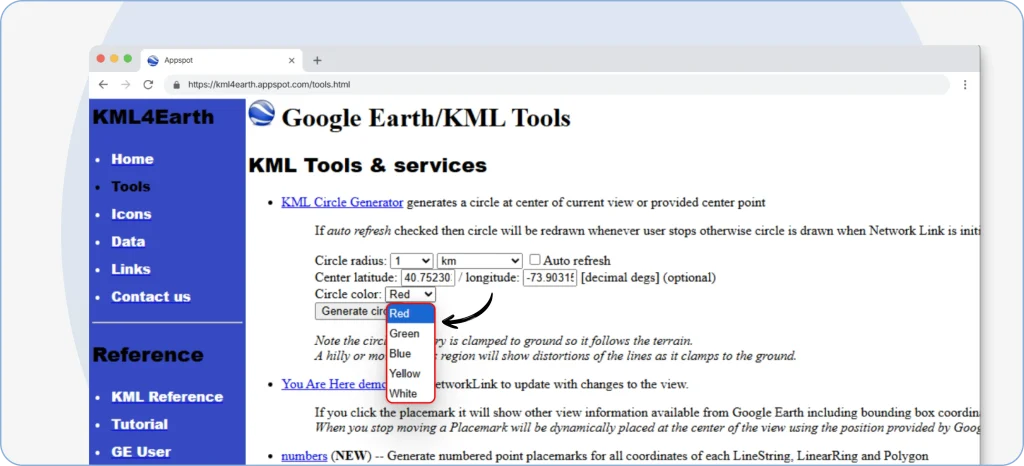Viewport: 1024px width, 466px height.
Task: Open the browser three-dot menu
Action: point(965,84)
